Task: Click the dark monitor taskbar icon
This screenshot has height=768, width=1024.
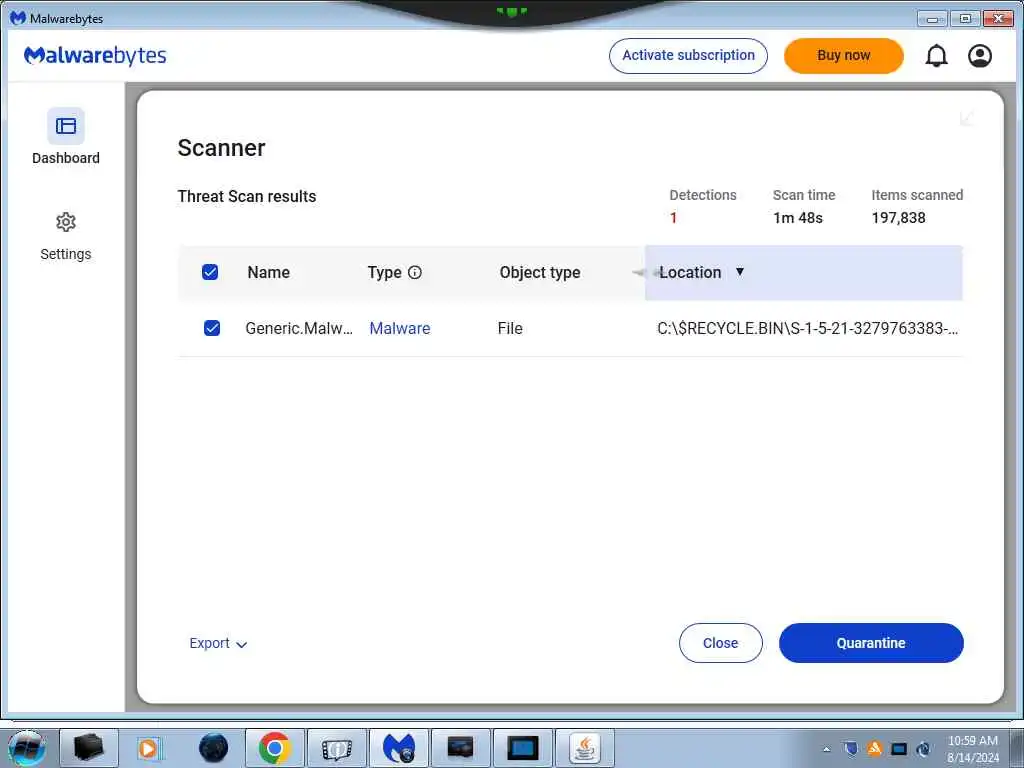Action: (460, 748)
